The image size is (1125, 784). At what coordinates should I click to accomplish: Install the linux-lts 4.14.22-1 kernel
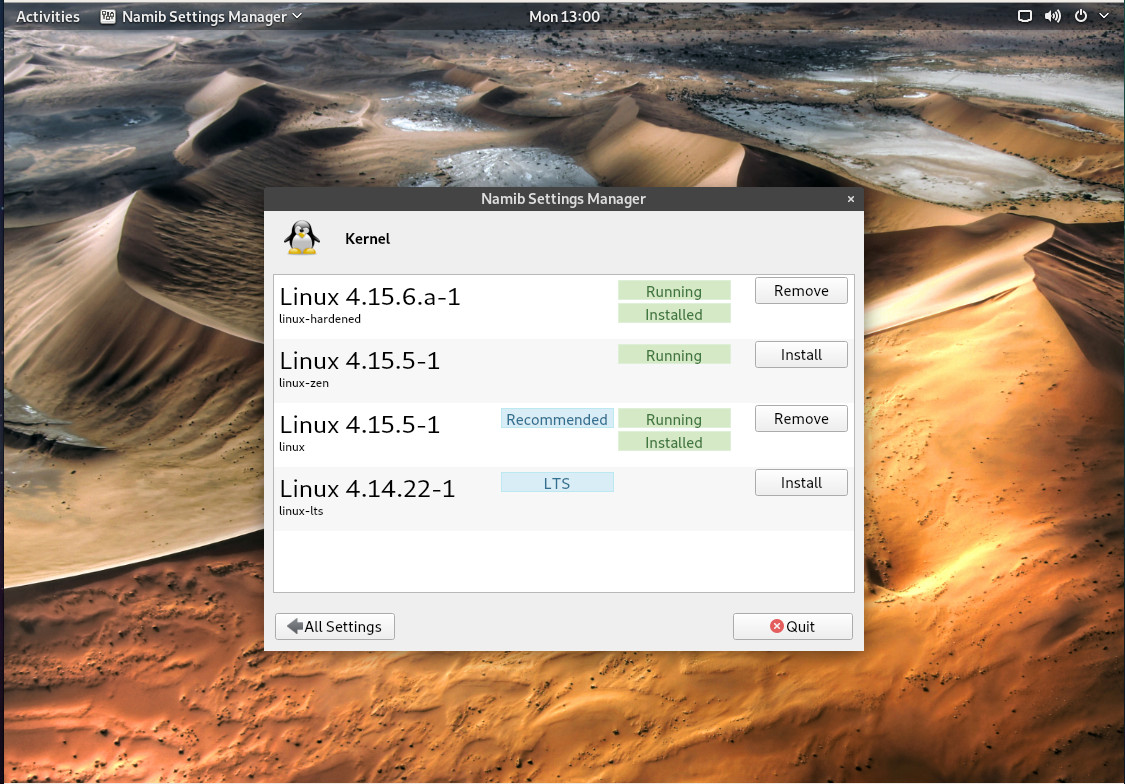pos(801,483)
